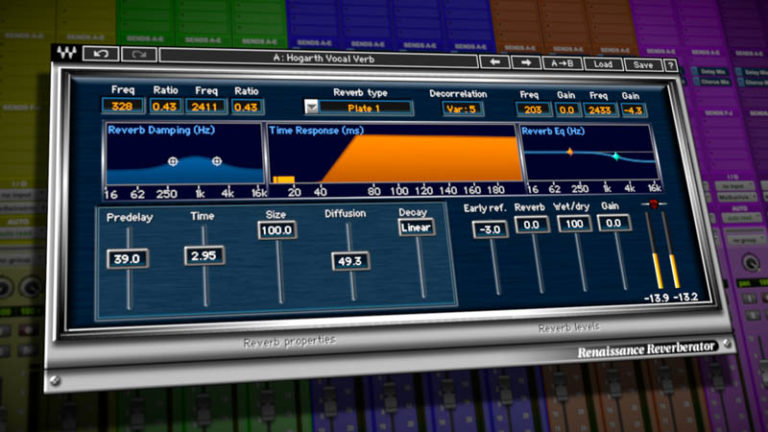Image resolution: width=768 pixels, height=432 pixels.
Task: Click the Predelay slider handle at 39.0
Action: 128,258
